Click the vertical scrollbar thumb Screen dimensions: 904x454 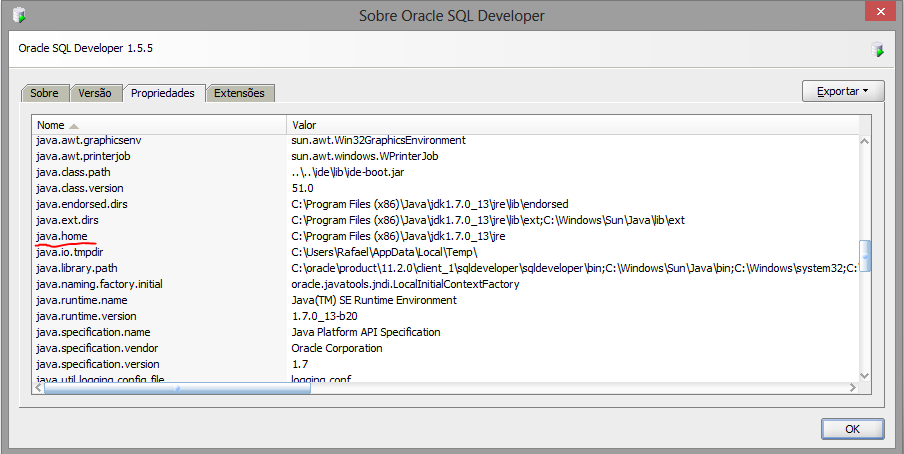[866, 256]
